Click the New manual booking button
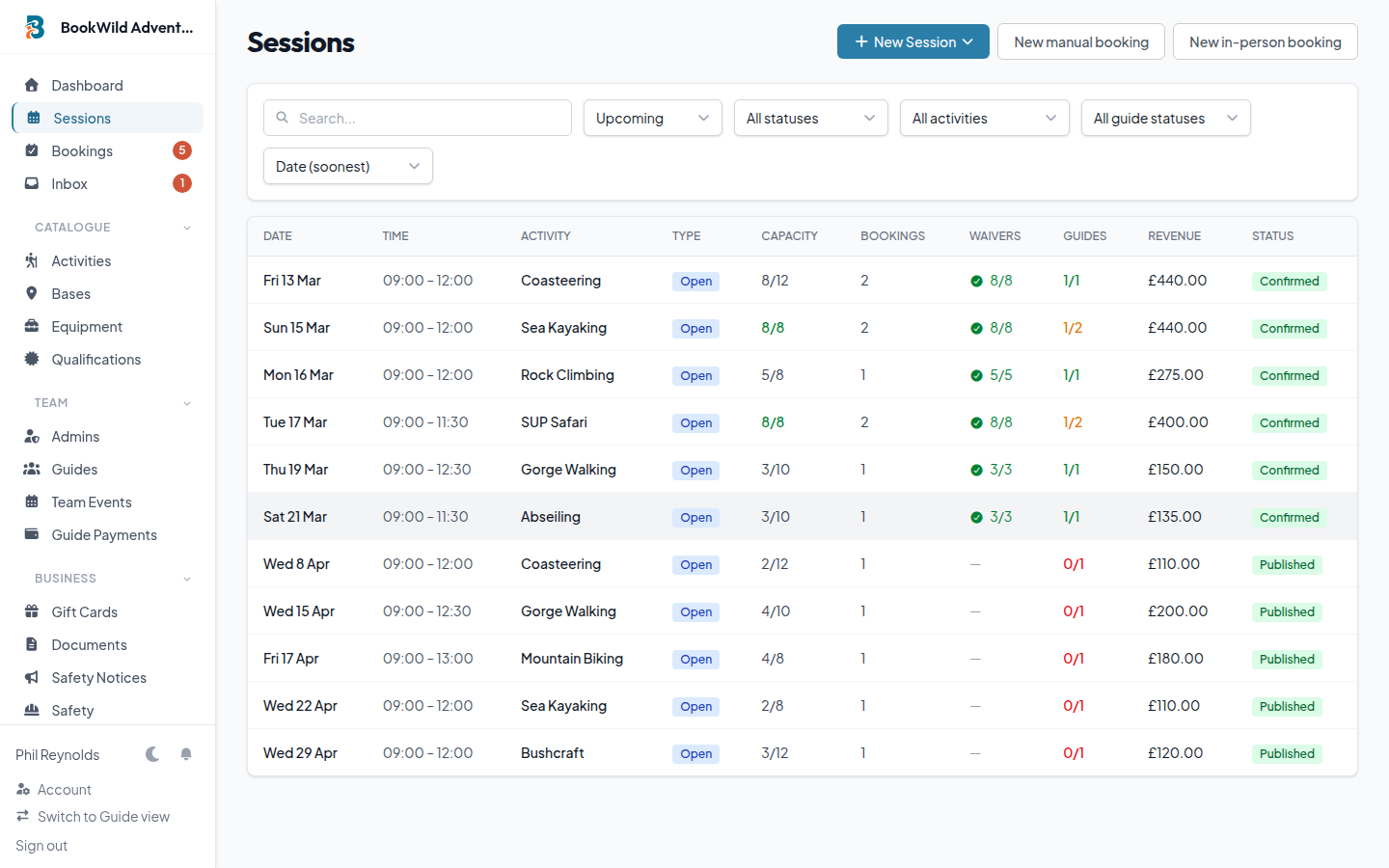This screenshot has width=1389, height=868. 1080,41
